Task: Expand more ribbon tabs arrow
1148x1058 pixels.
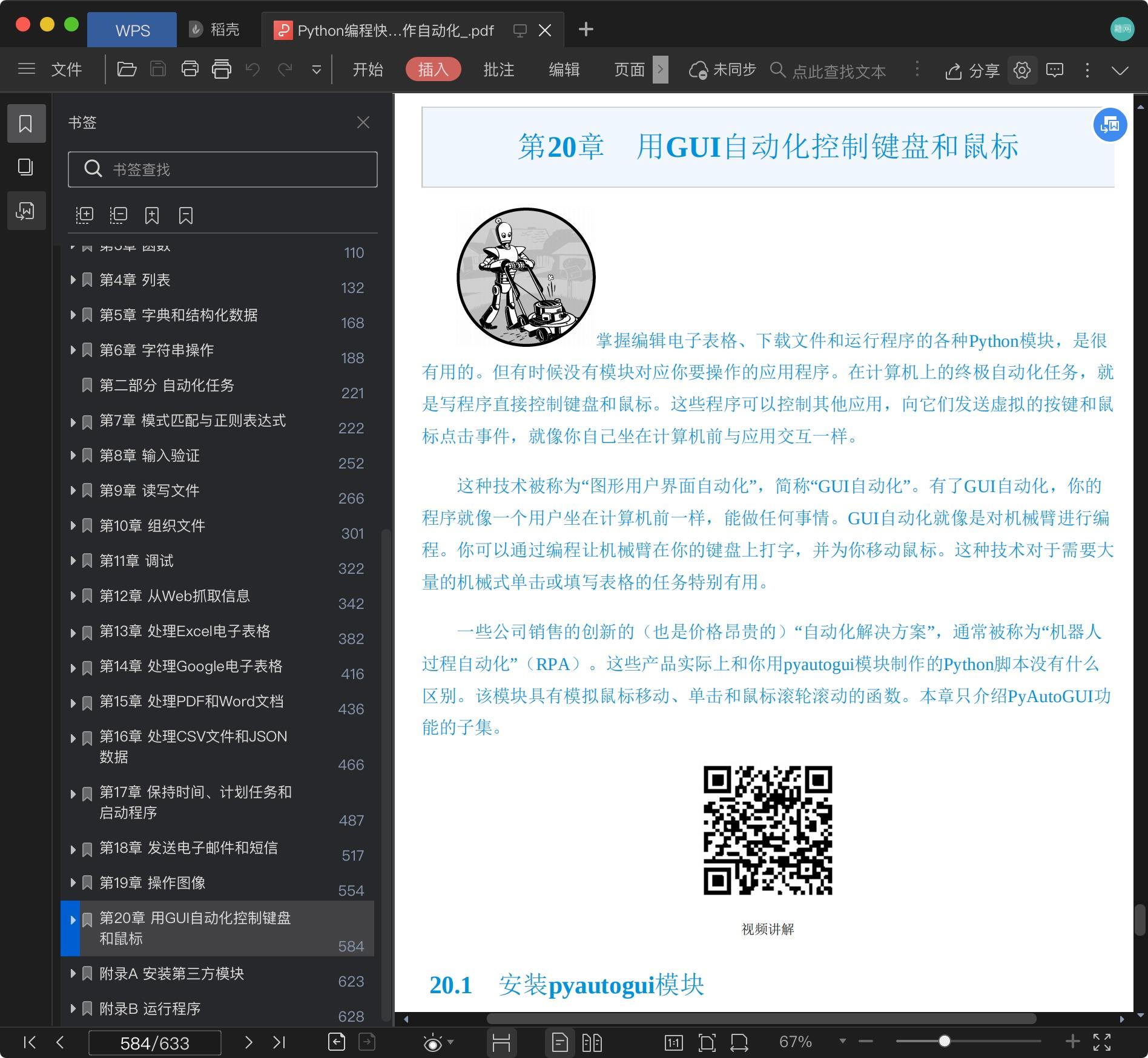Action: pyautogui.click(x=661, y=70)
